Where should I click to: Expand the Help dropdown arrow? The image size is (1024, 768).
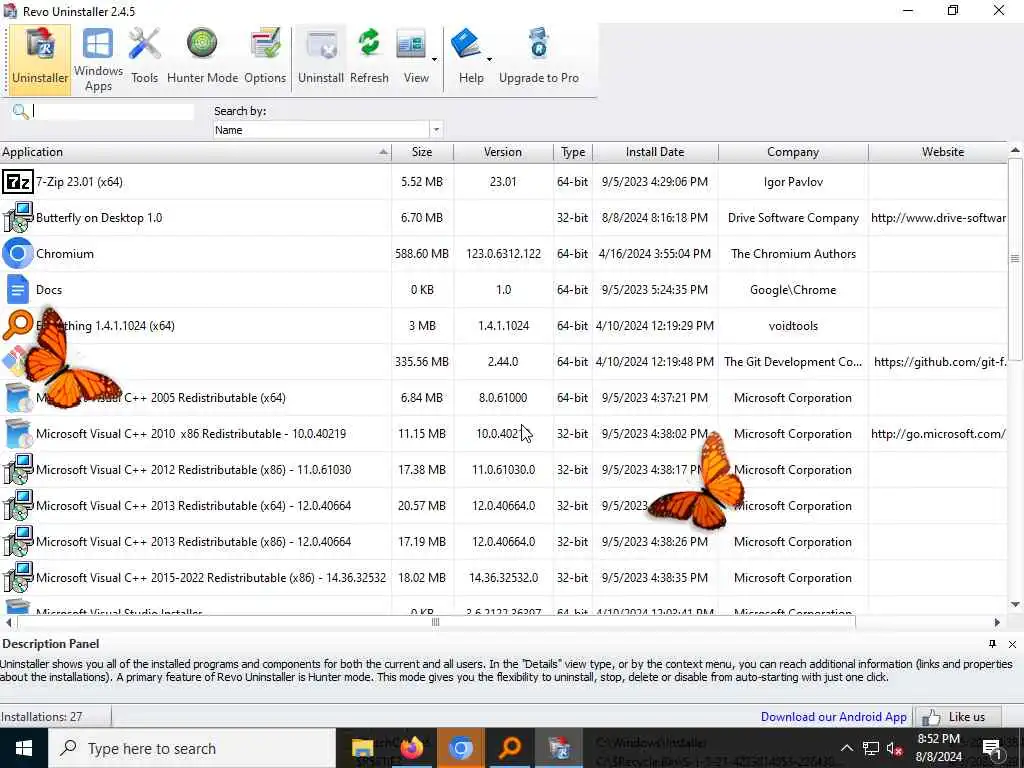coord(488,59)
